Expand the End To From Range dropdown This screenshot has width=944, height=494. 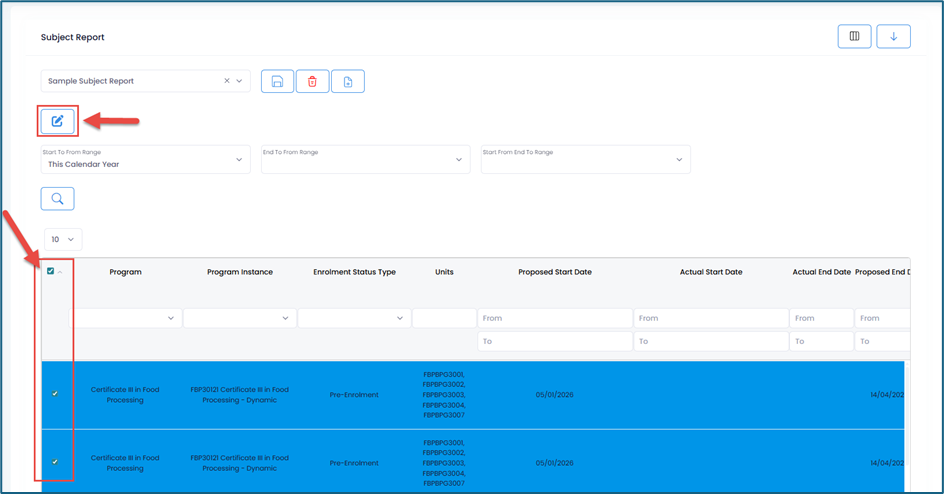pyautogui.click(x=365, y=159)
